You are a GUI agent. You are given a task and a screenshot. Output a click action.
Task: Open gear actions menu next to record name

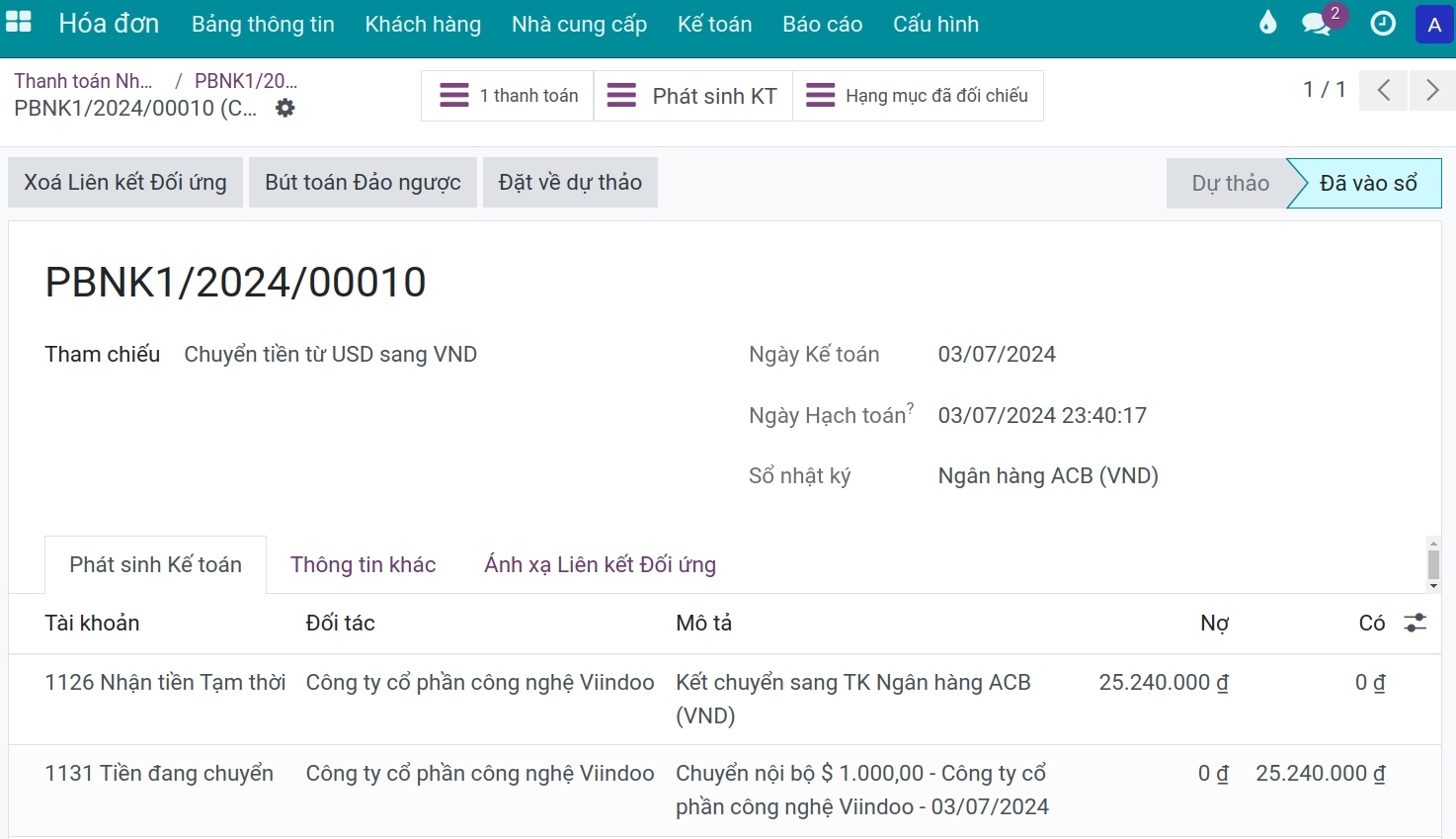(x=284, y=108)
